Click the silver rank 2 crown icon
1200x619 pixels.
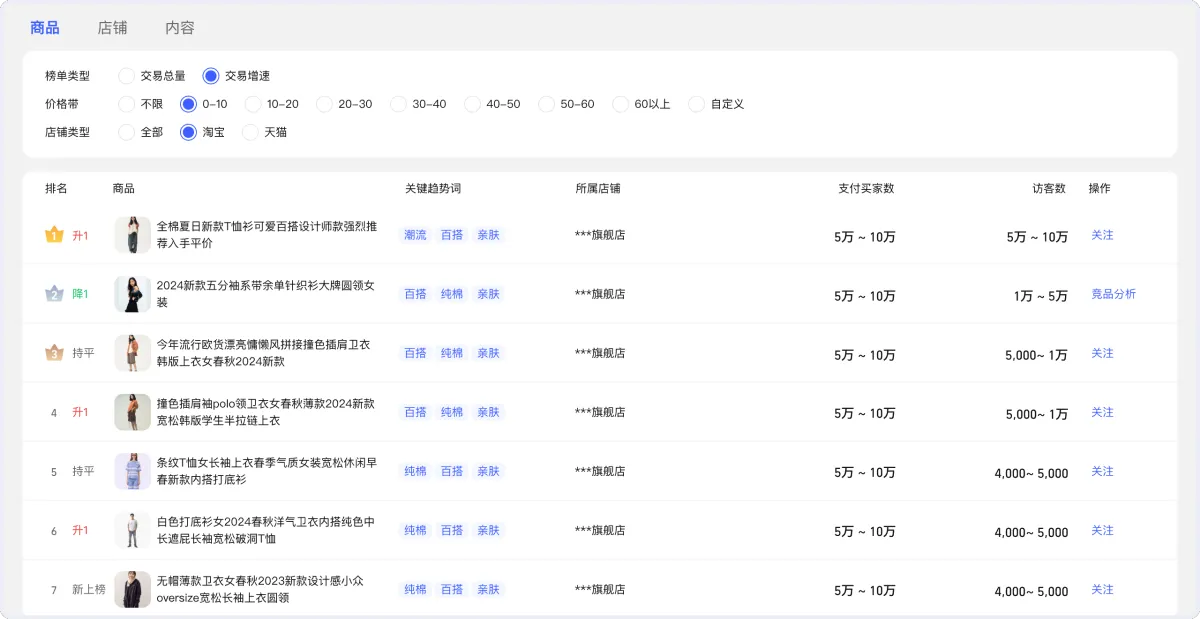point(54,294)
